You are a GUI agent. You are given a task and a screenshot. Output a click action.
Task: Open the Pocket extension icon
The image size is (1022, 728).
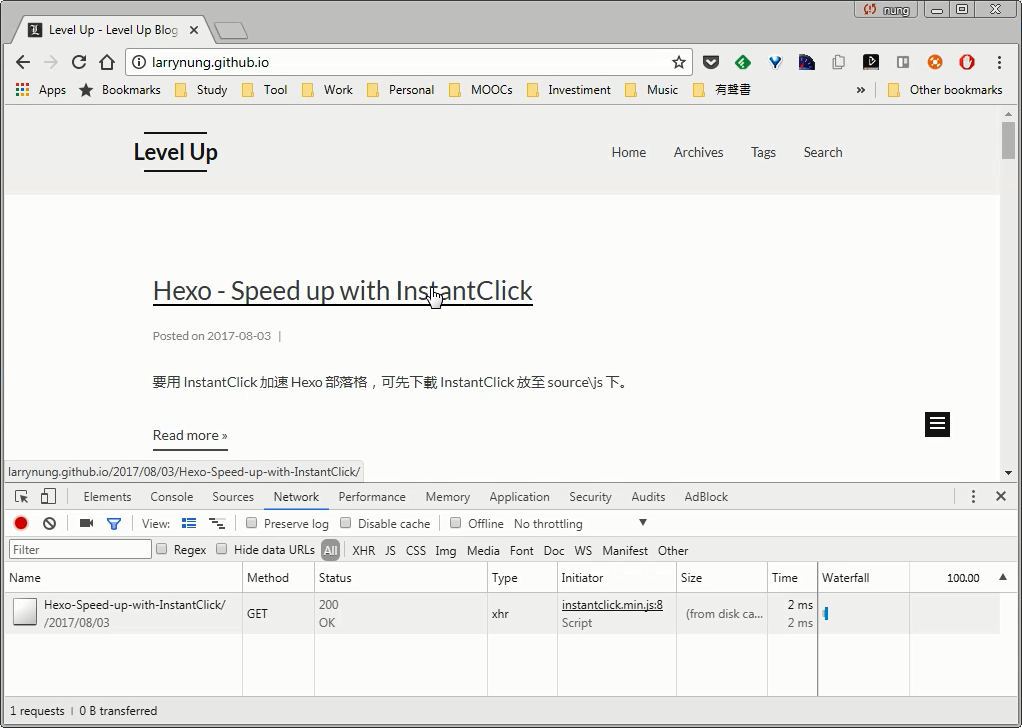click(710, 63)
